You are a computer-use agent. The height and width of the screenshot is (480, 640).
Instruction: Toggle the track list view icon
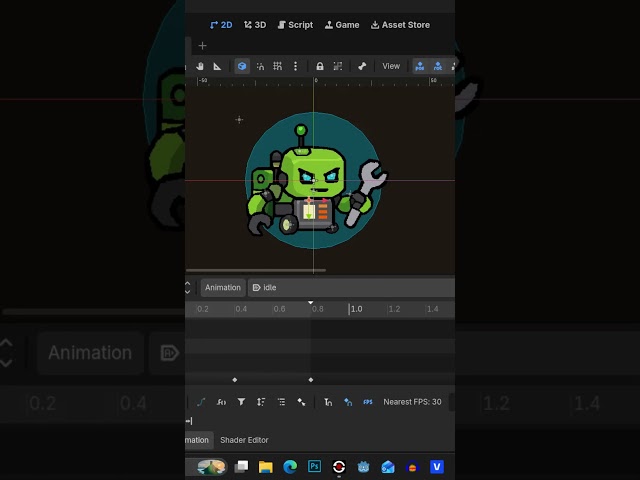point(282,402)
